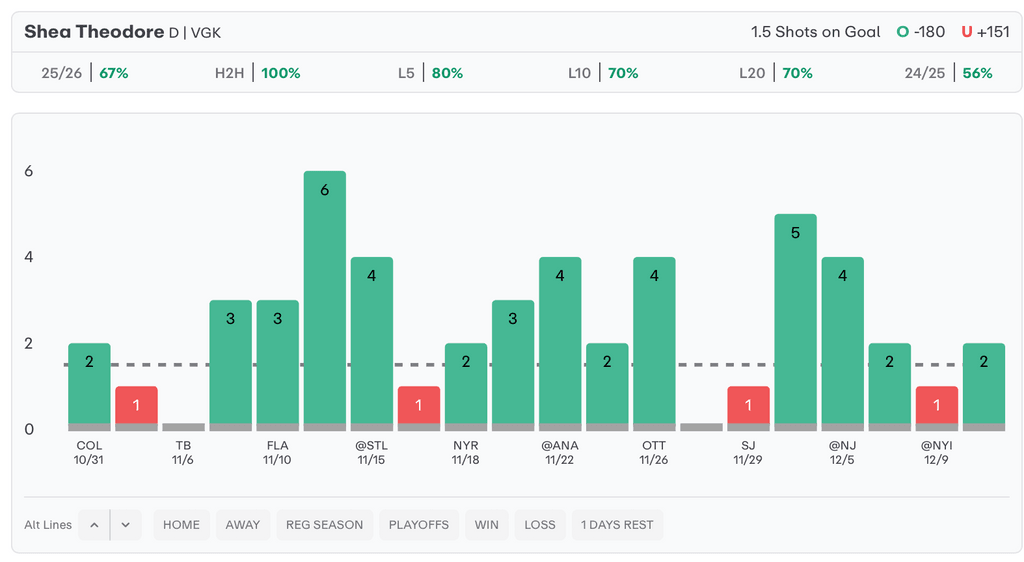This screenshot has height=562, width=1024.
Task: Select the LOSS filter chip
Action: point(540,525)
